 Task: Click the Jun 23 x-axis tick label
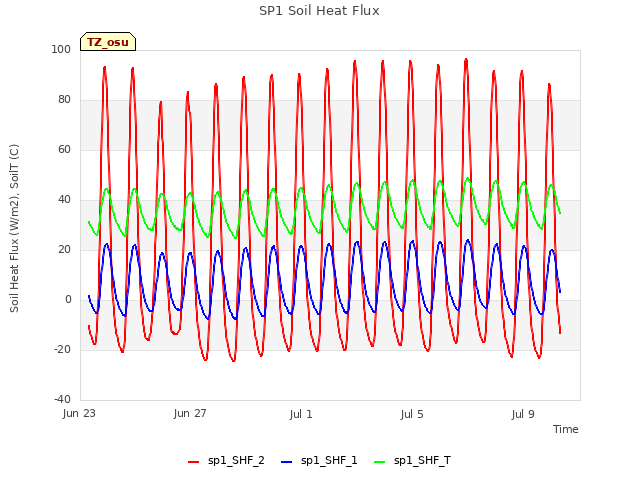(79, 414)
